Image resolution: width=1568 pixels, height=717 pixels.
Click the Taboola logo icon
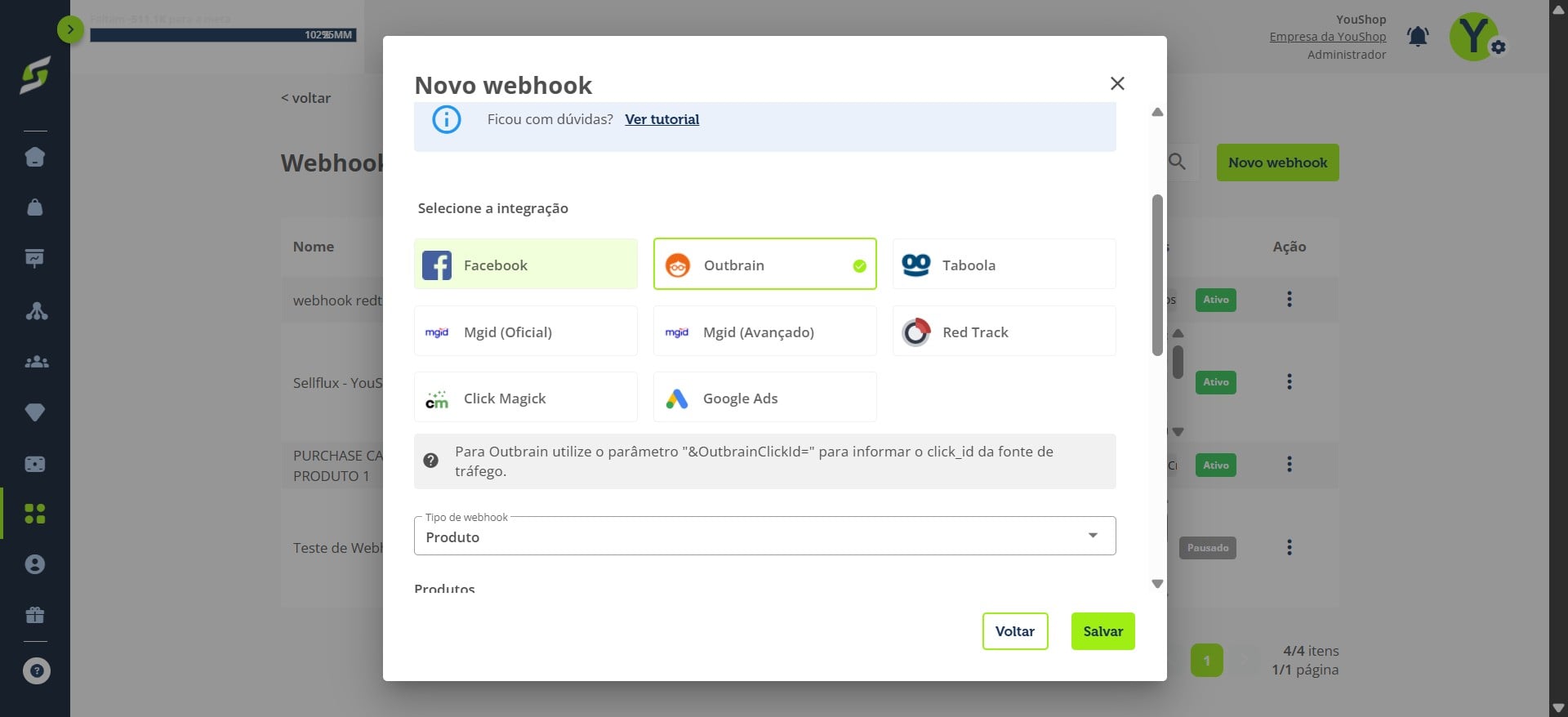click(x=915, y=265)
